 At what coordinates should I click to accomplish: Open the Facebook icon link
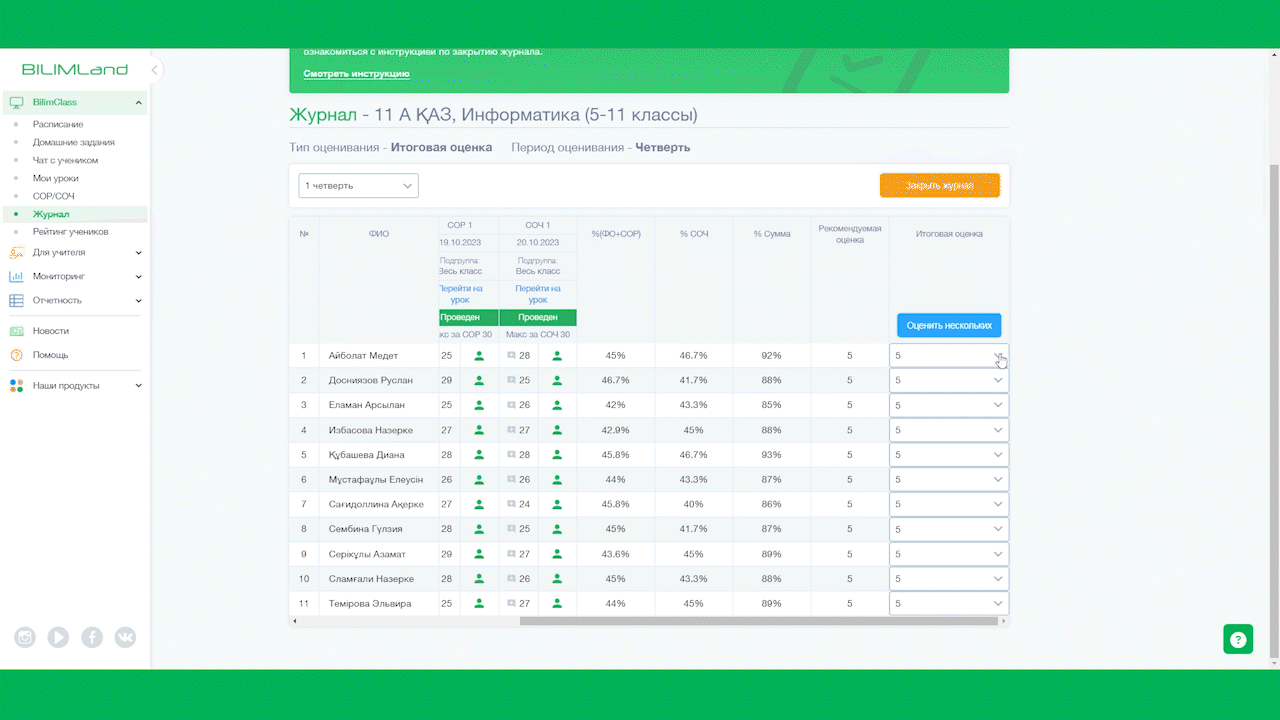click(92, 637)
